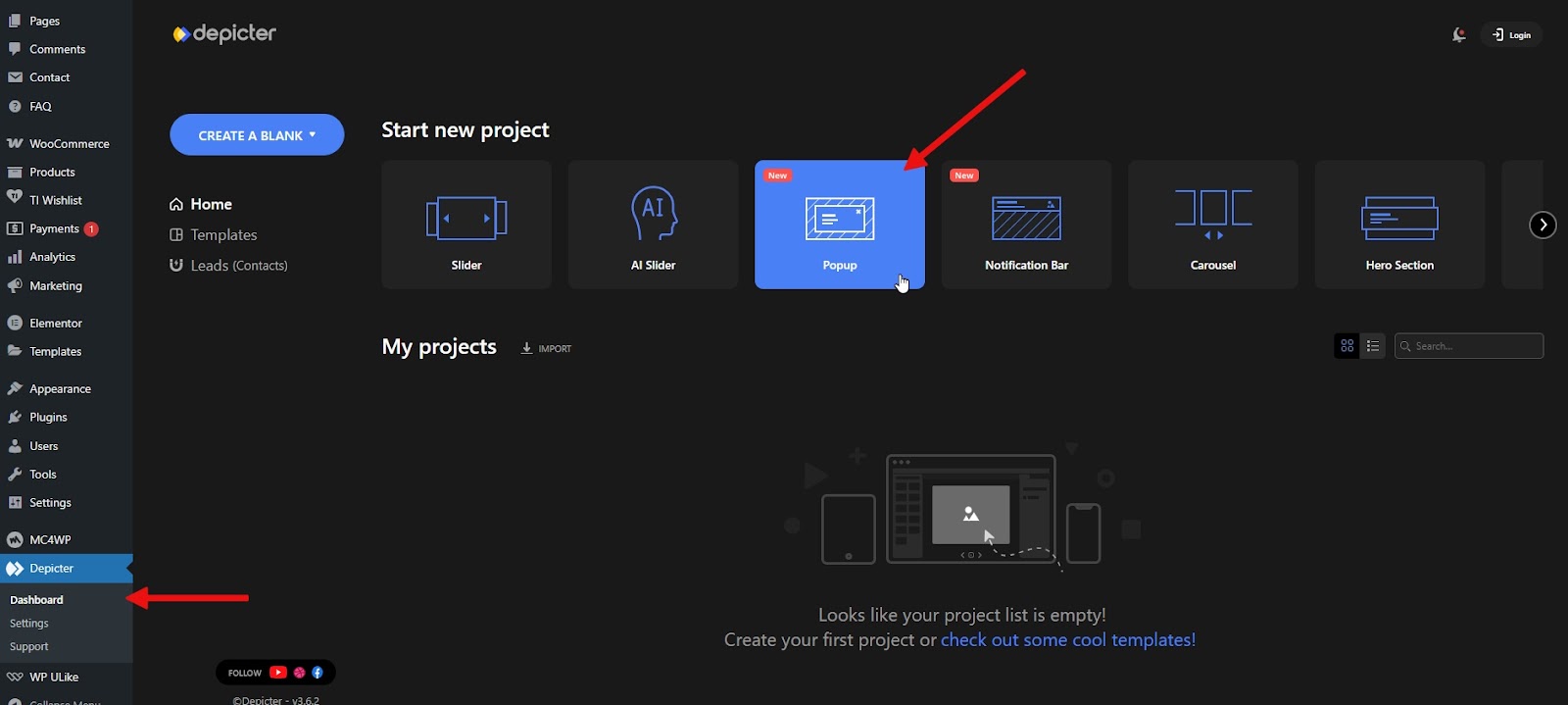Open Depicter's YouTube follow icon

tap(278, 673)
